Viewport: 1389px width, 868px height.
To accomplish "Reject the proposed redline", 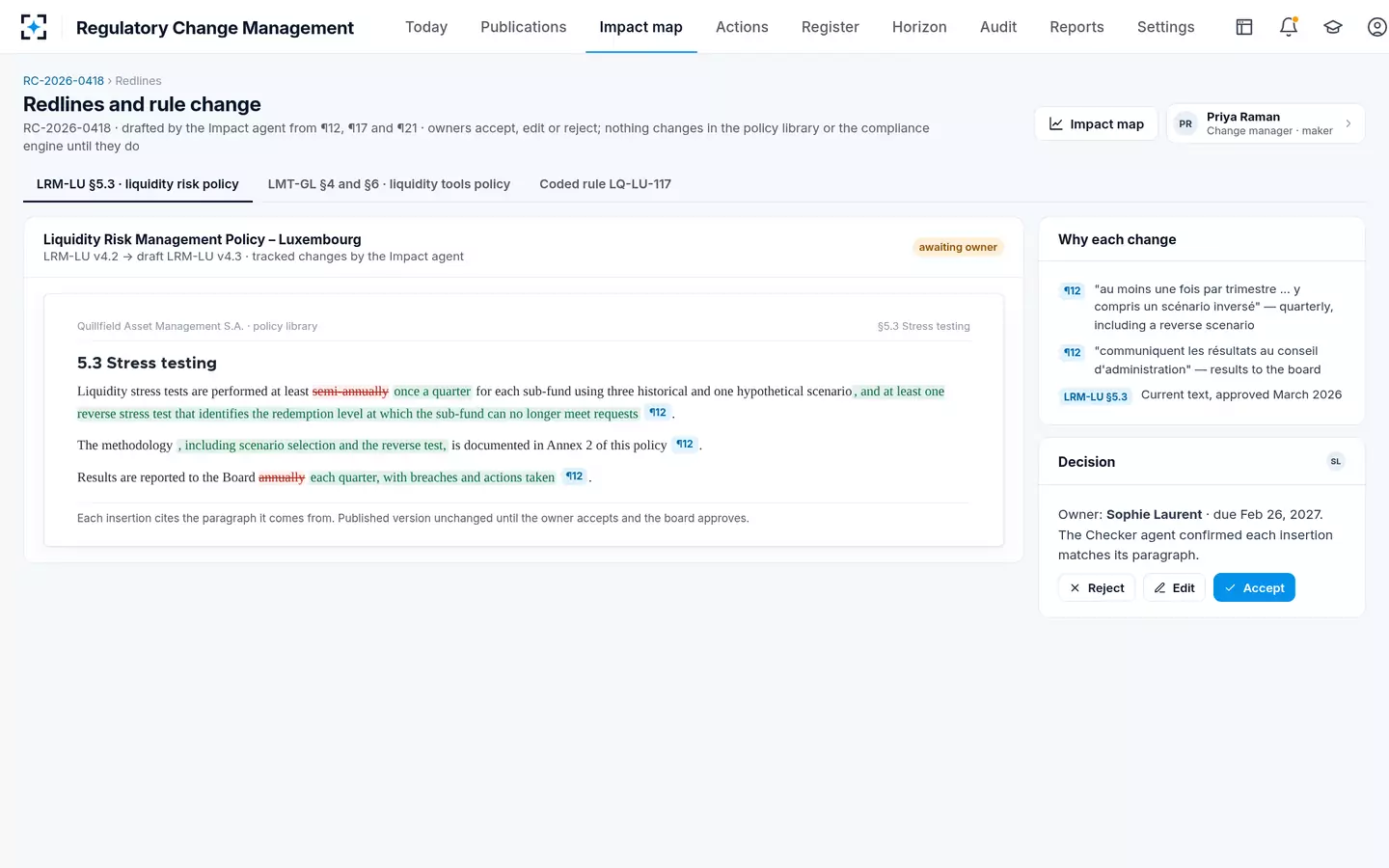I will coord(1096,587).
